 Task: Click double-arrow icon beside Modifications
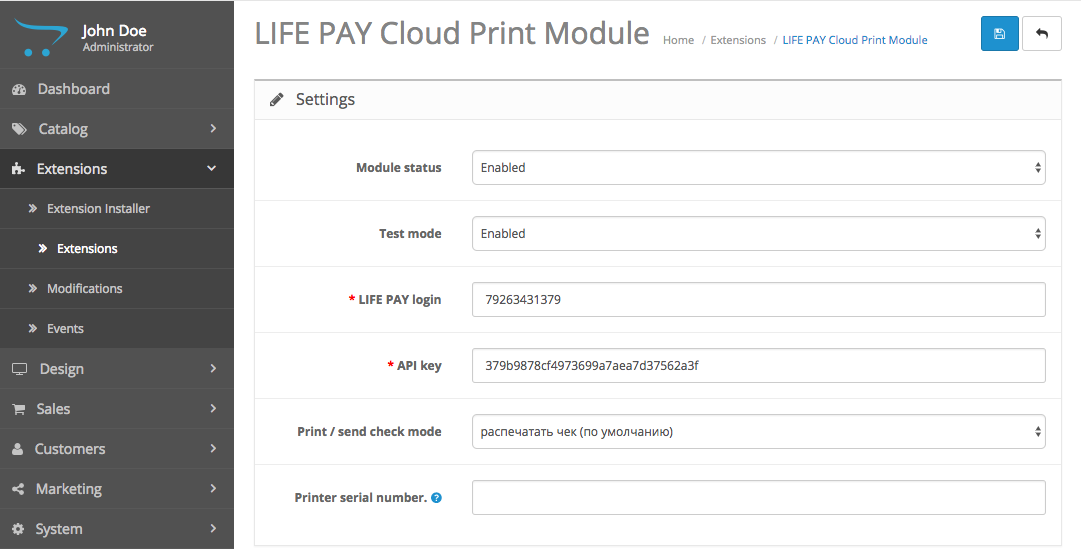point(32,288)
